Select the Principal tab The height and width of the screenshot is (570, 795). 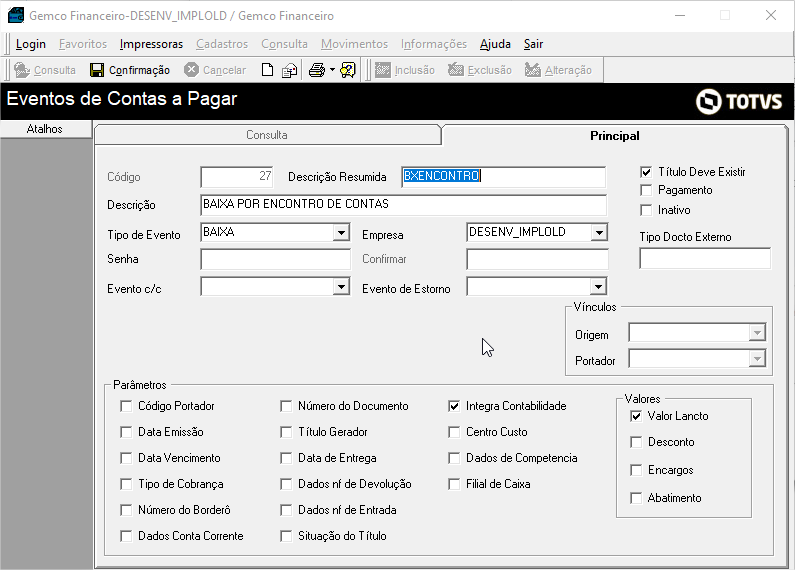(615, 136)
